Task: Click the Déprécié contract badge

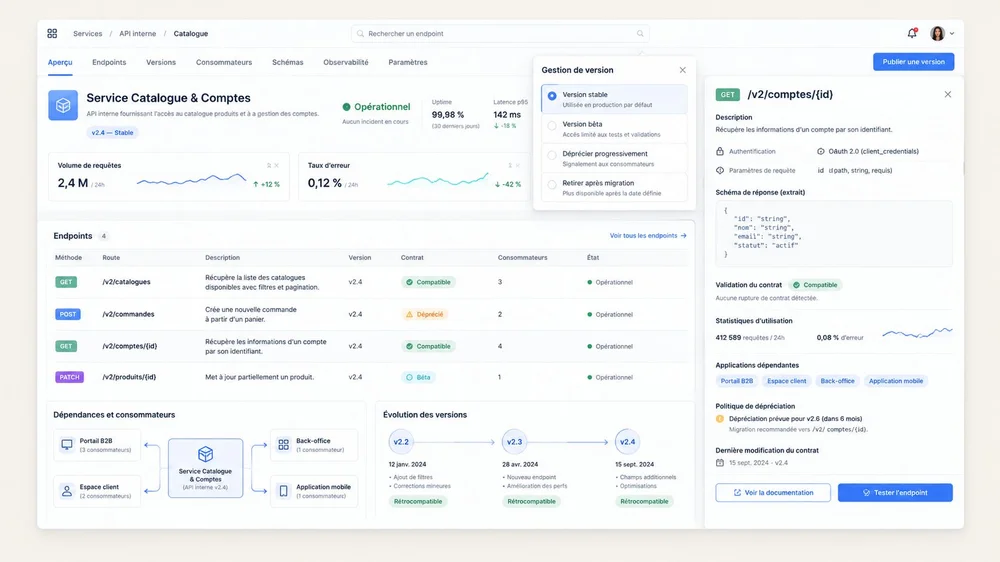Action: click(x=424, y=314)
